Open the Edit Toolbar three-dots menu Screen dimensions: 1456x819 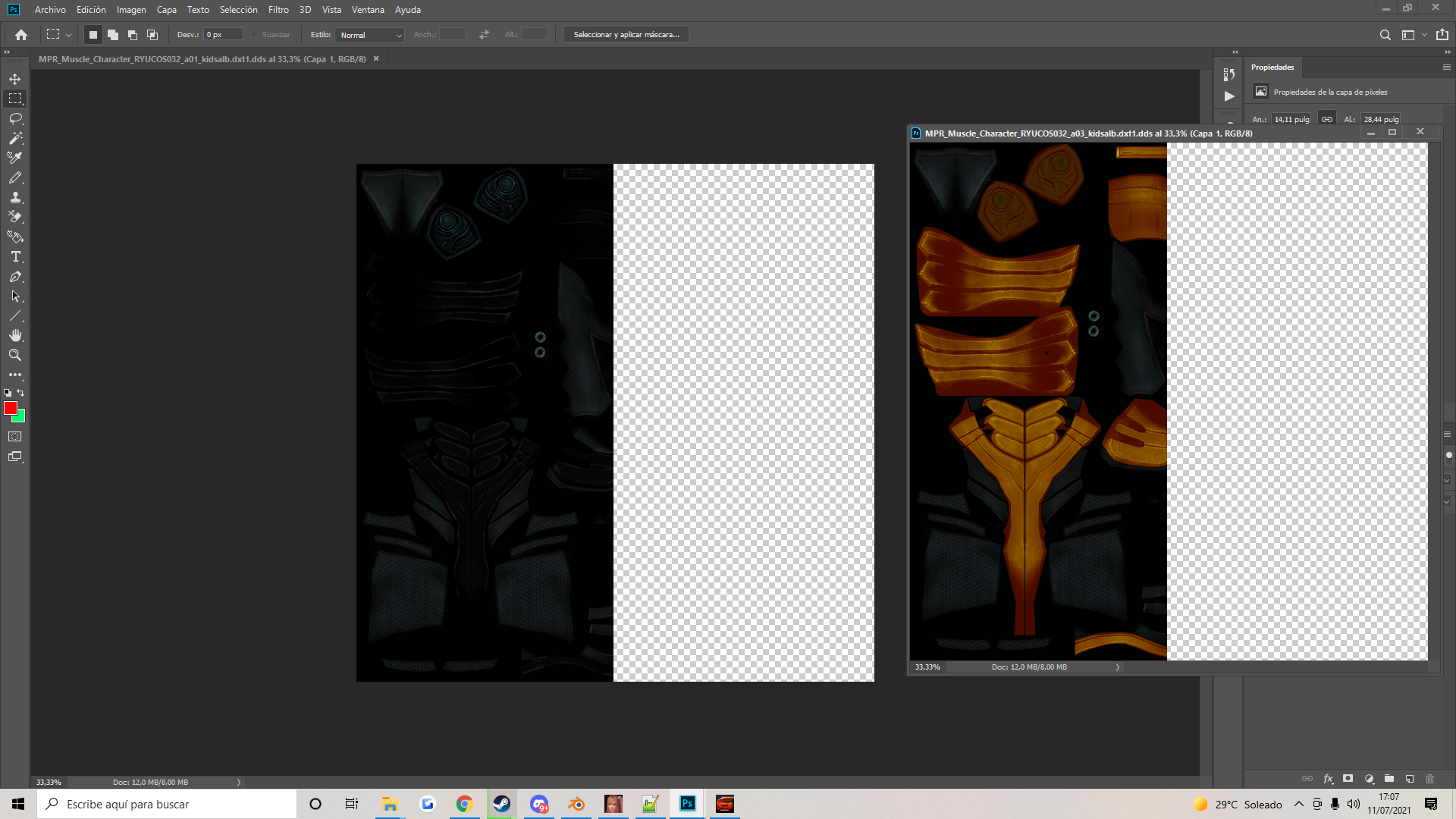coord(15,375)
